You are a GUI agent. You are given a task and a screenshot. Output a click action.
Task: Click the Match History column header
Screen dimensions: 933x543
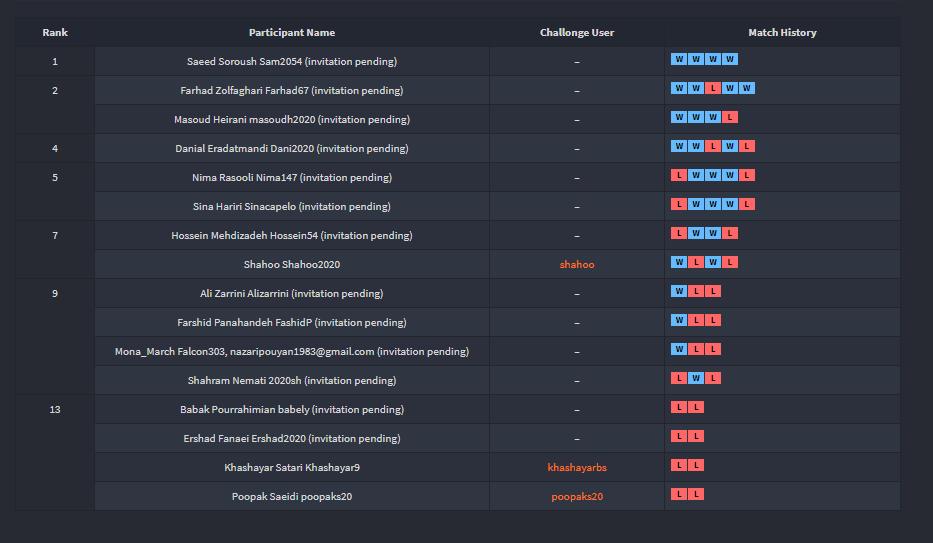pos(782,33)
